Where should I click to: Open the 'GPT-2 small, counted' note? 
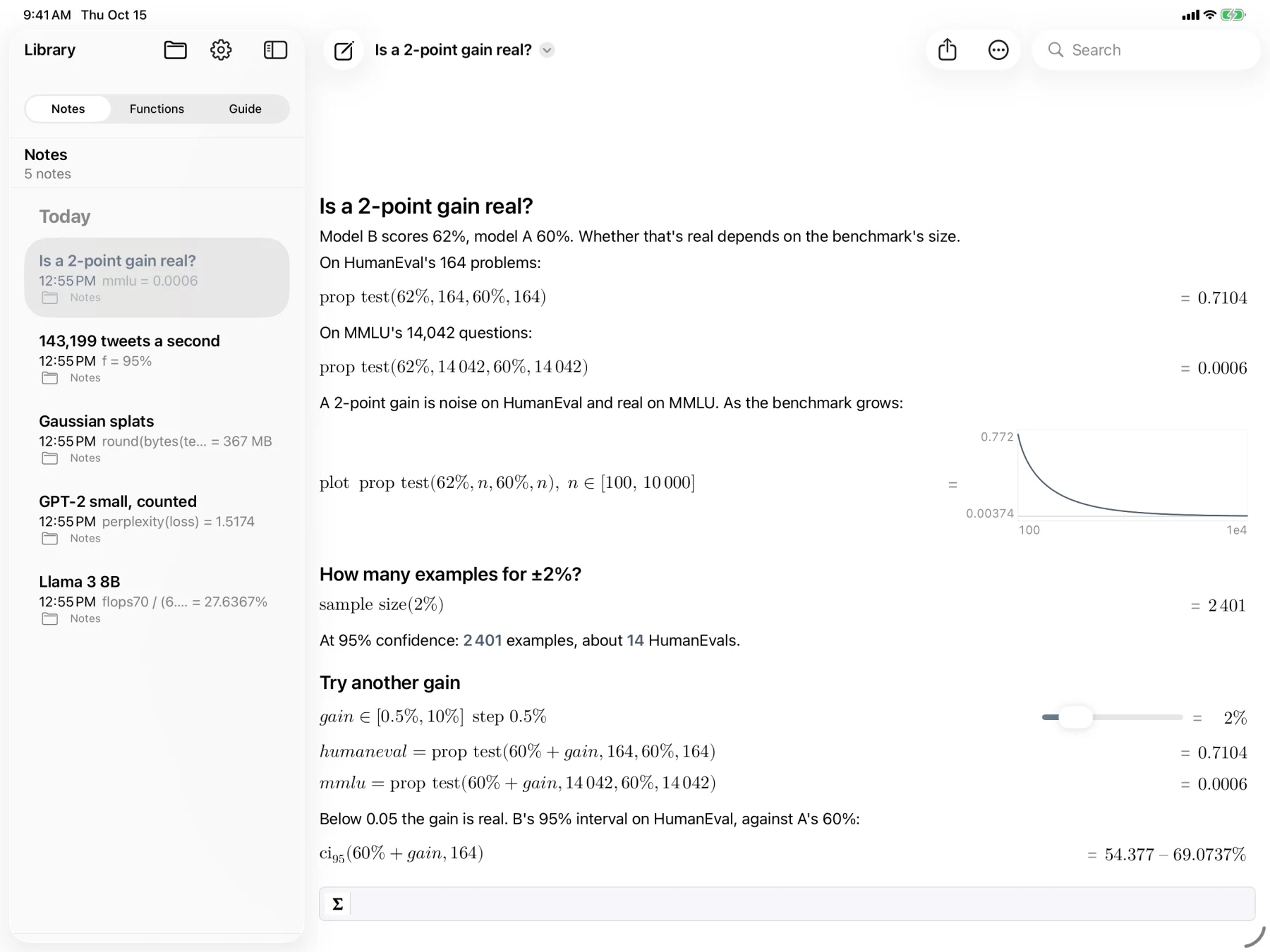click(x=157, y=519)
